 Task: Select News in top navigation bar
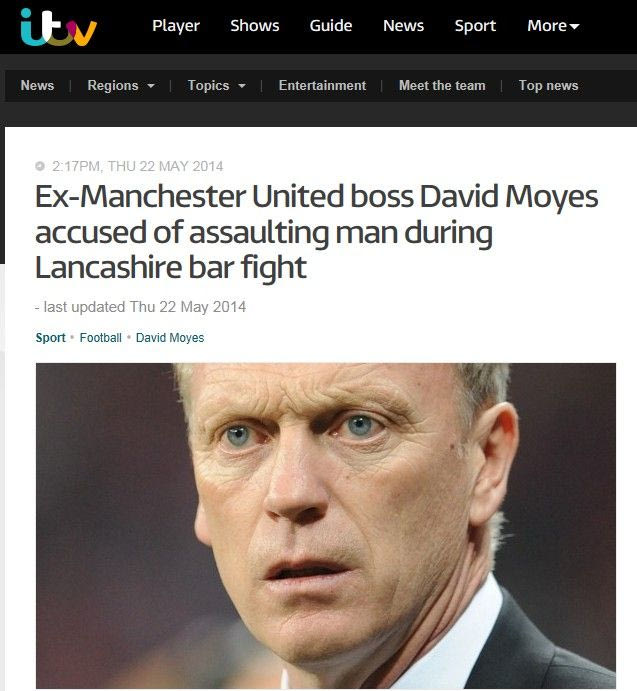(x=403, y=26)
